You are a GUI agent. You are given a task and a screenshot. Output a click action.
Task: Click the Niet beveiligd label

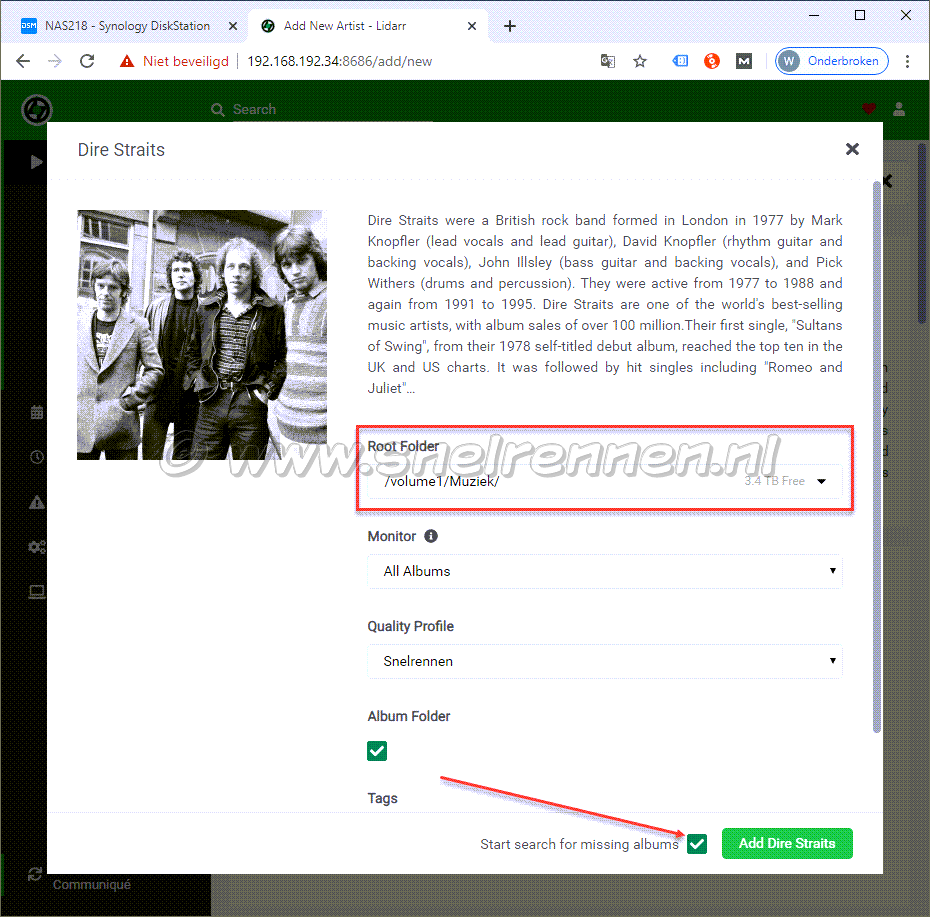tap(186, 62)
